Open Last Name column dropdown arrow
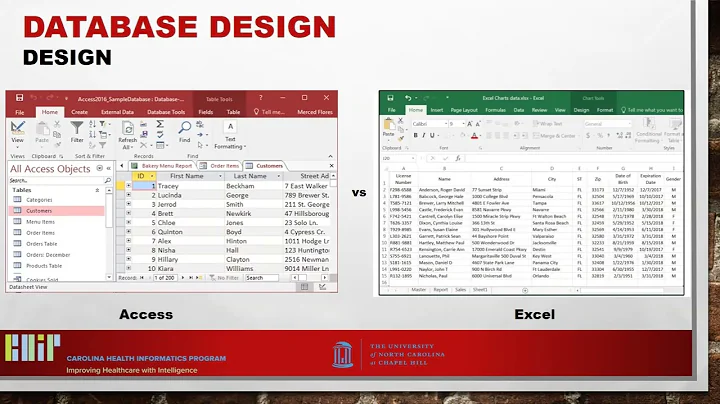This screenshot has height=404, width=720. [278, 176]
